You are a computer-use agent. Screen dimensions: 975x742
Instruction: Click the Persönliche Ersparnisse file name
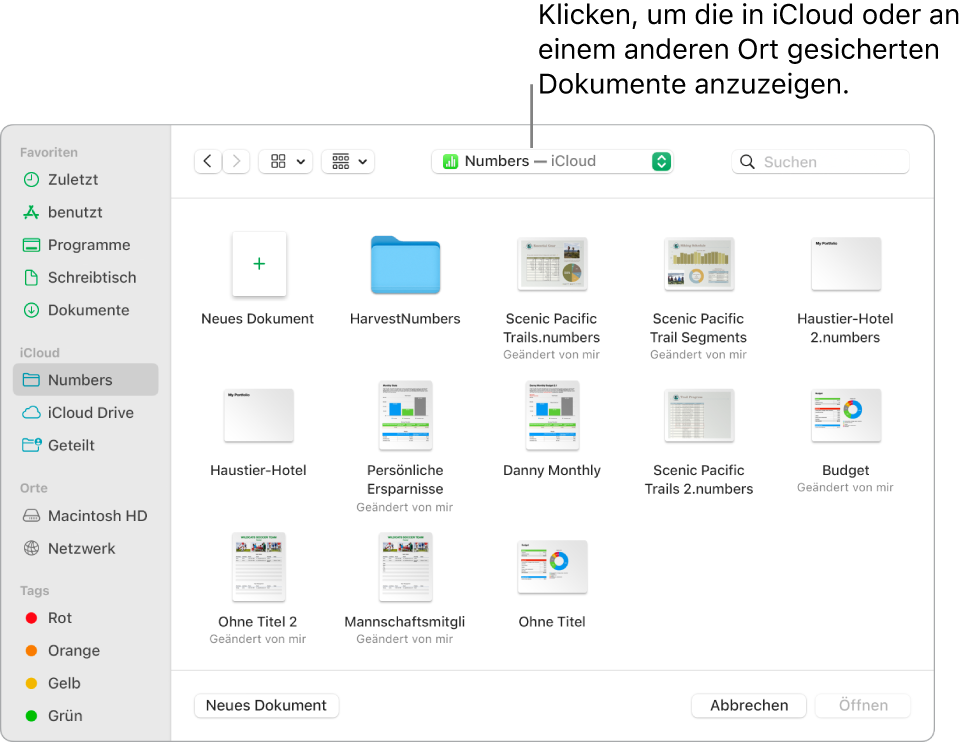pyautogui.click(x=405, y=480)
